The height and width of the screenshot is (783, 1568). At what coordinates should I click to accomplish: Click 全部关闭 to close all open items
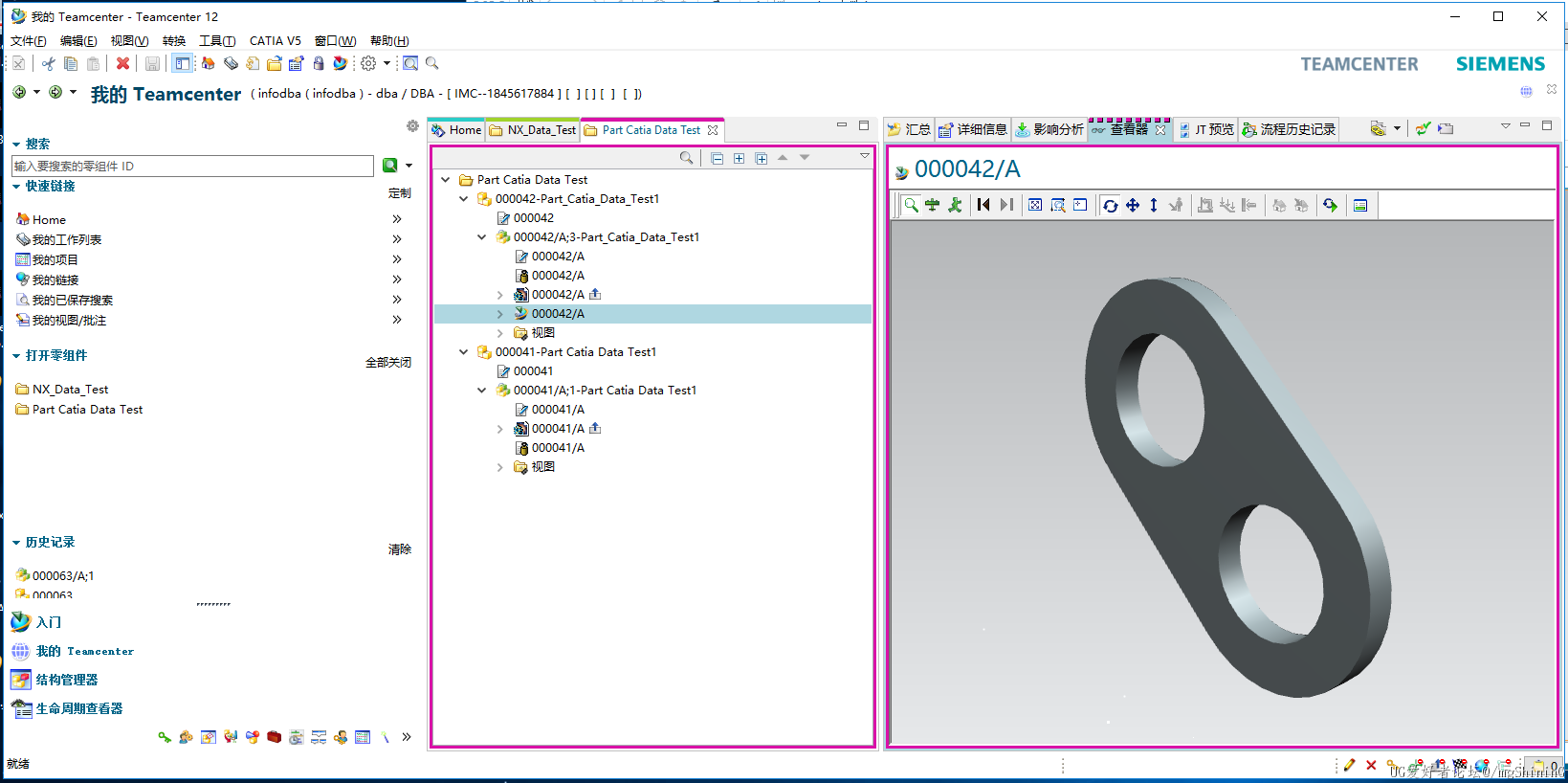pos(388,363)
